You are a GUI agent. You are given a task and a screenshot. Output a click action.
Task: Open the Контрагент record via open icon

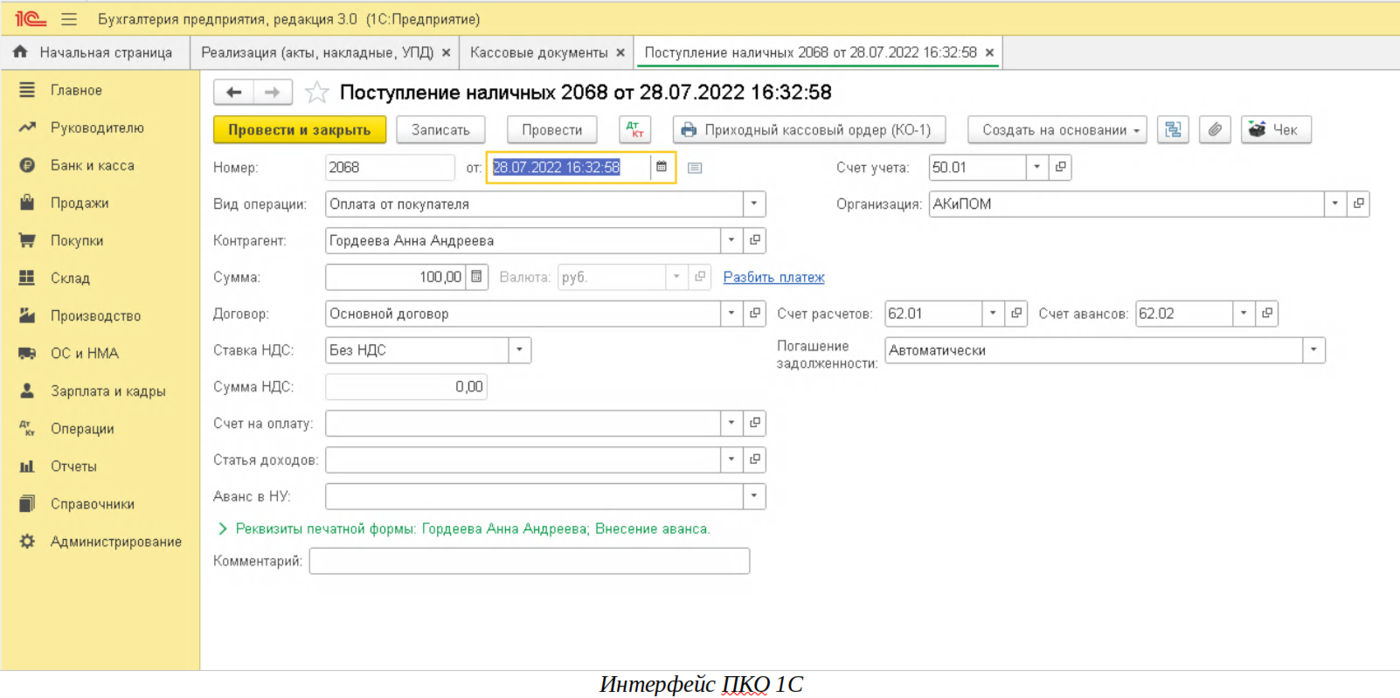point(755,240)
